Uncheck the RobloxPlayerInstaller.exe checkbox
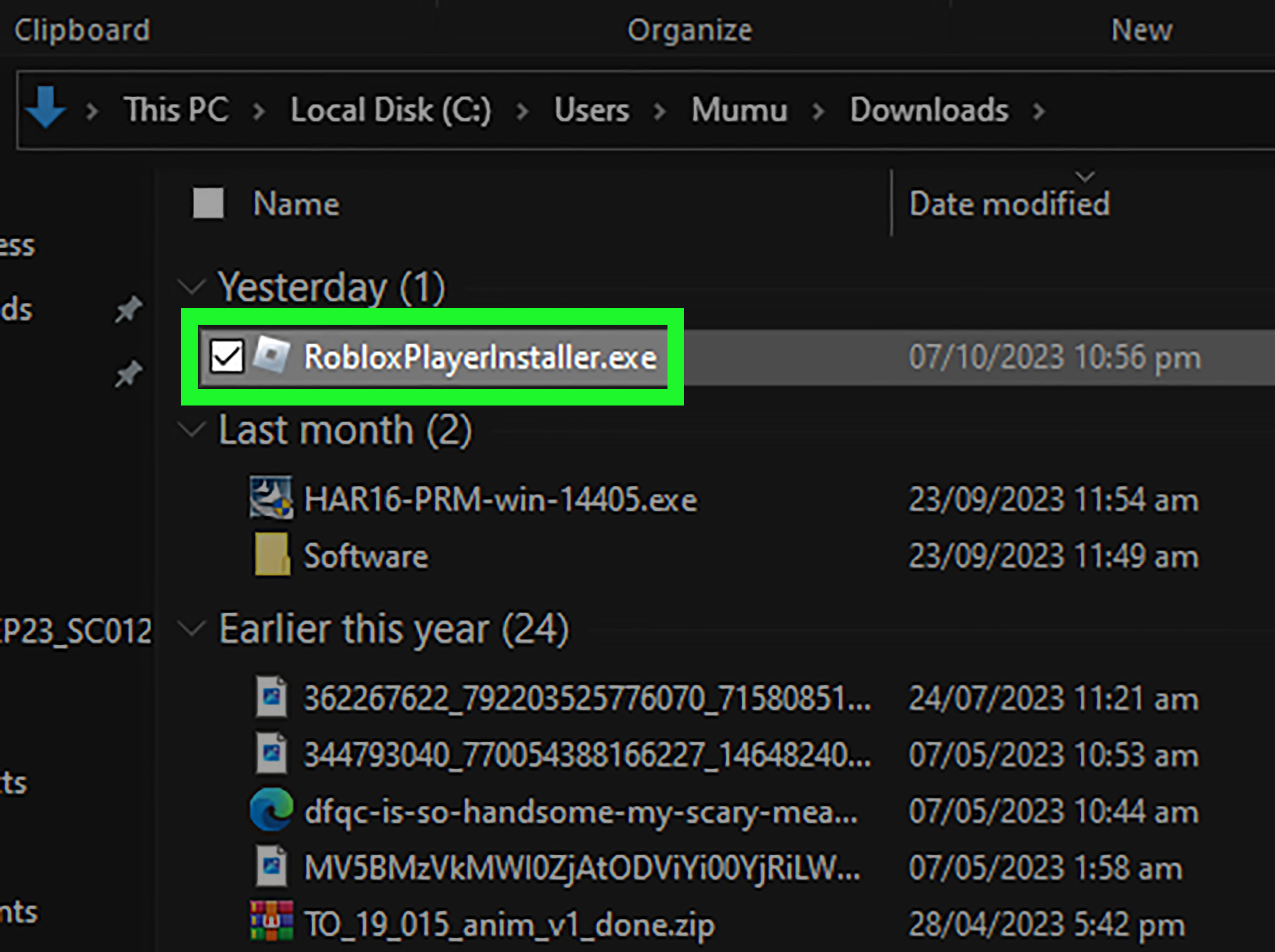 (227, 356)
